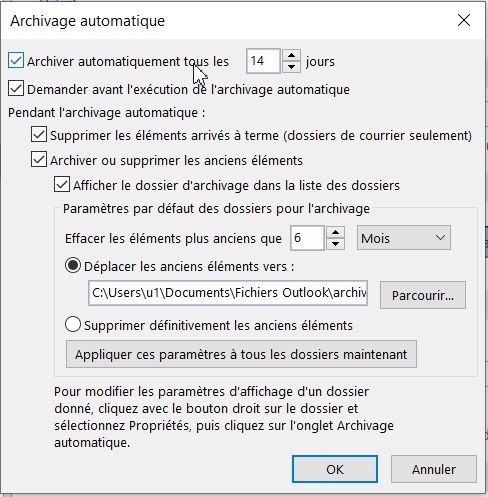Confirm with the OK button
Image resolution: width=488 pixels, height=497 pixels.
tap(335, 469)
